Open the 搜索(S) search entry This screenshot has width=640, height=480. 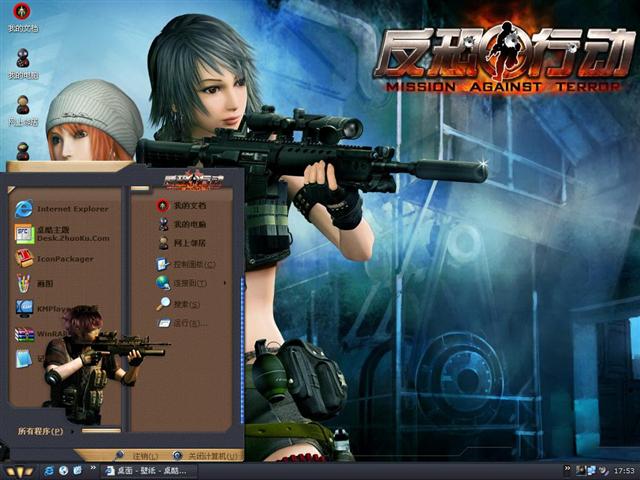(x=178, y=304)
